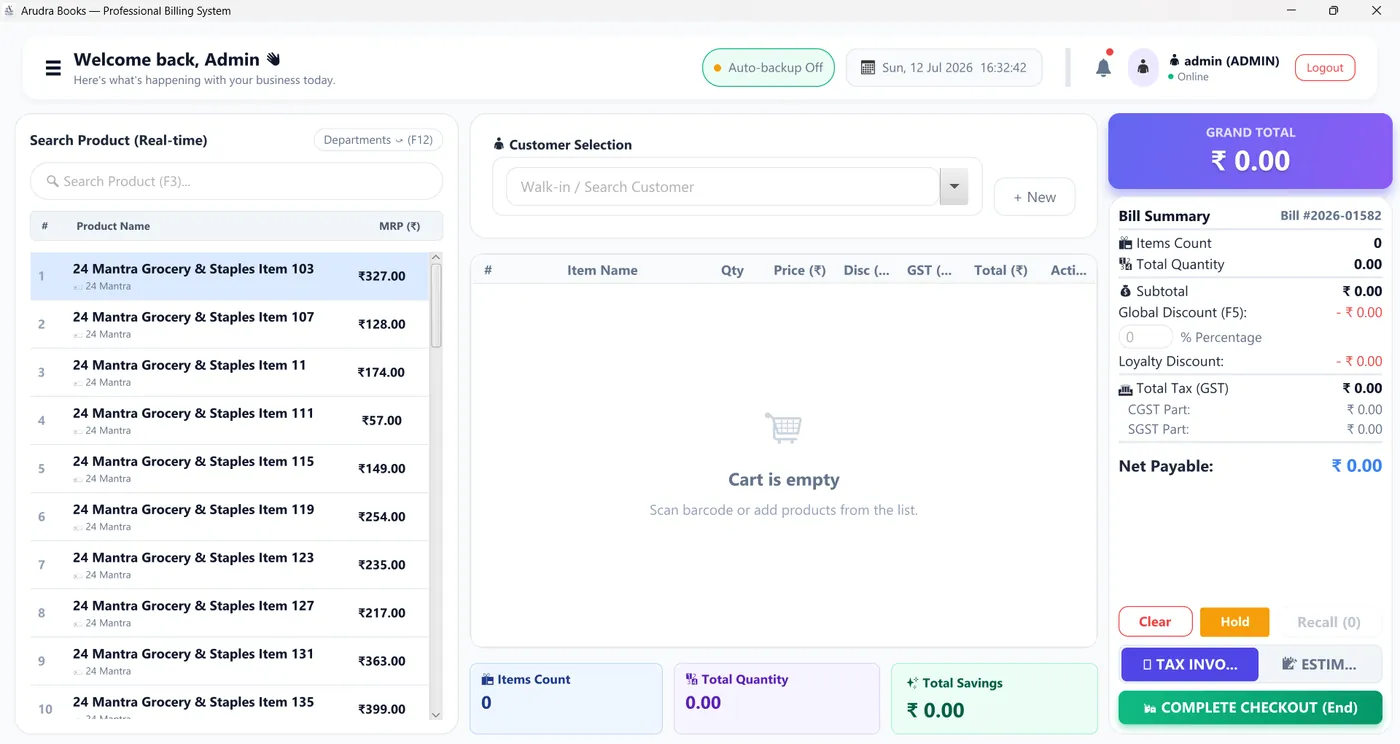The width and height of the screenshot is (1400, 744).
Task: Click the admin user avatar icon
Action: (x=1143, y=68)
